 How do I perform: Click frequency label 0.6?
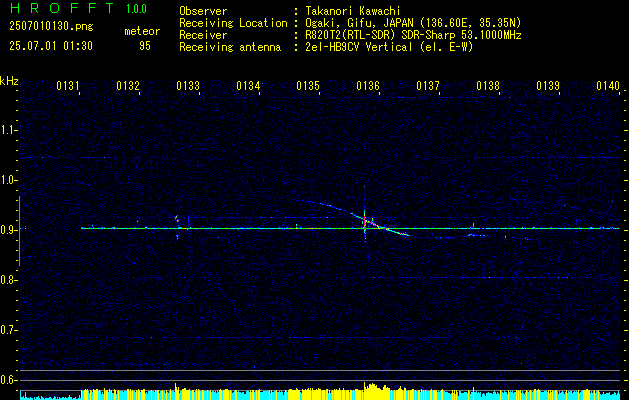pyautogui.click(x=9, y=380)
